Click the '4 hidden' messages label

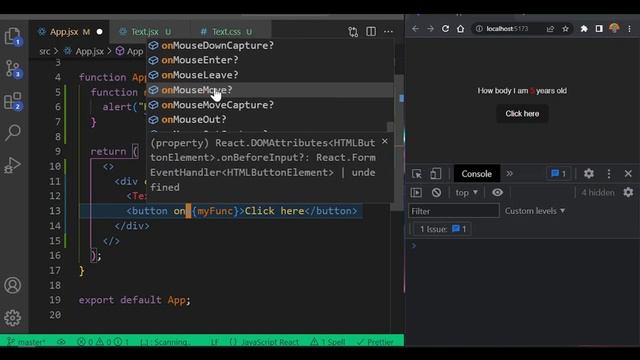[598, 193]
